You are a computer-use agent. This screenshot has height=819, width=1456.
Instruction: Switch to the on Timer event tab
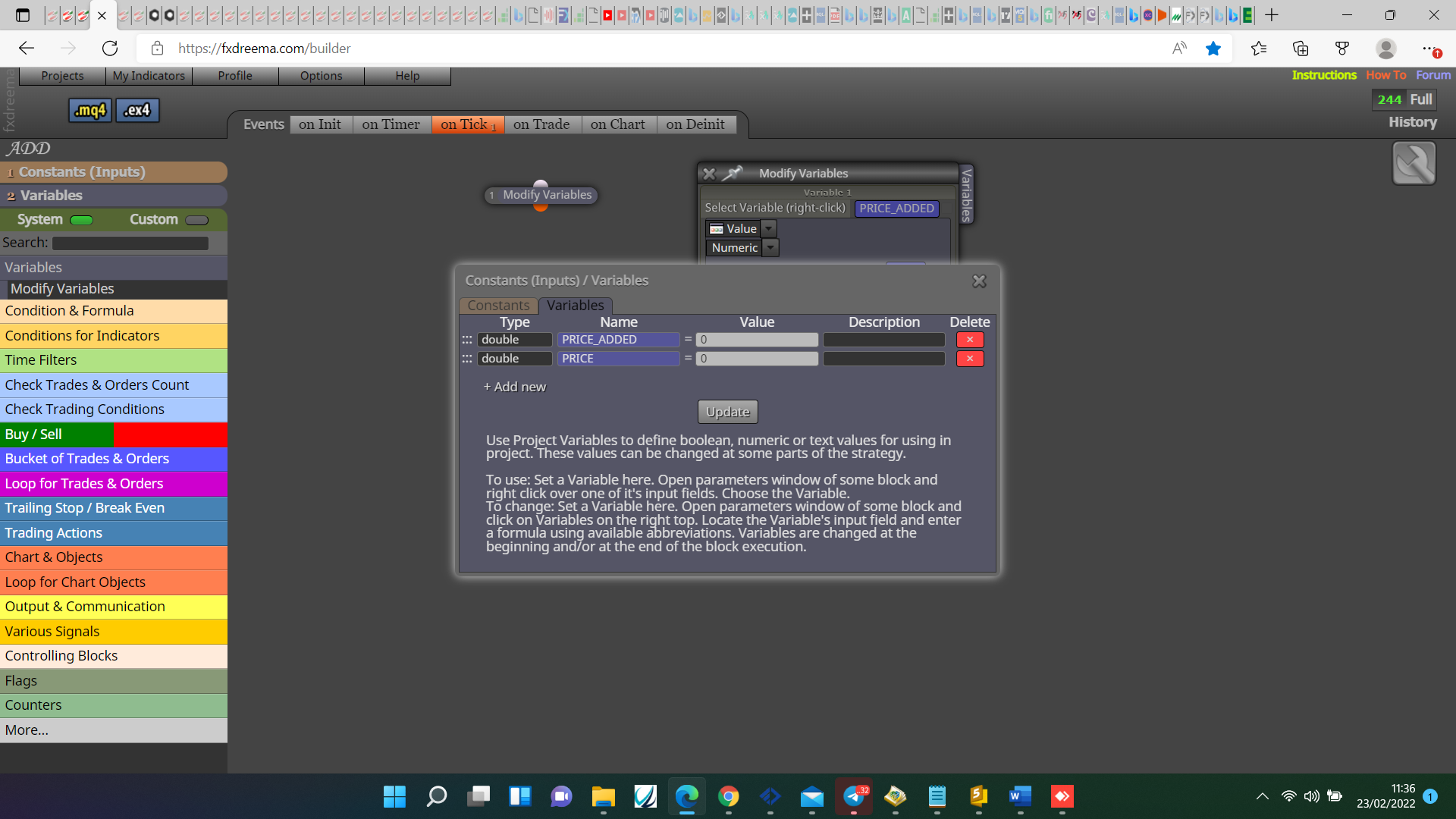point(391,124)
